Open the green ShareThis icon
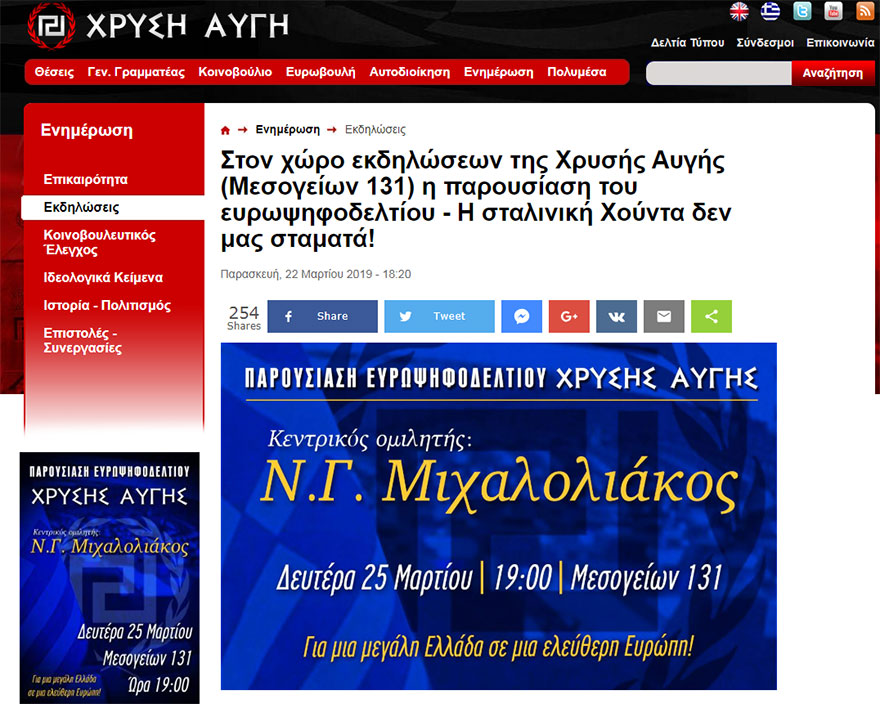 click(x=711, y=316)
